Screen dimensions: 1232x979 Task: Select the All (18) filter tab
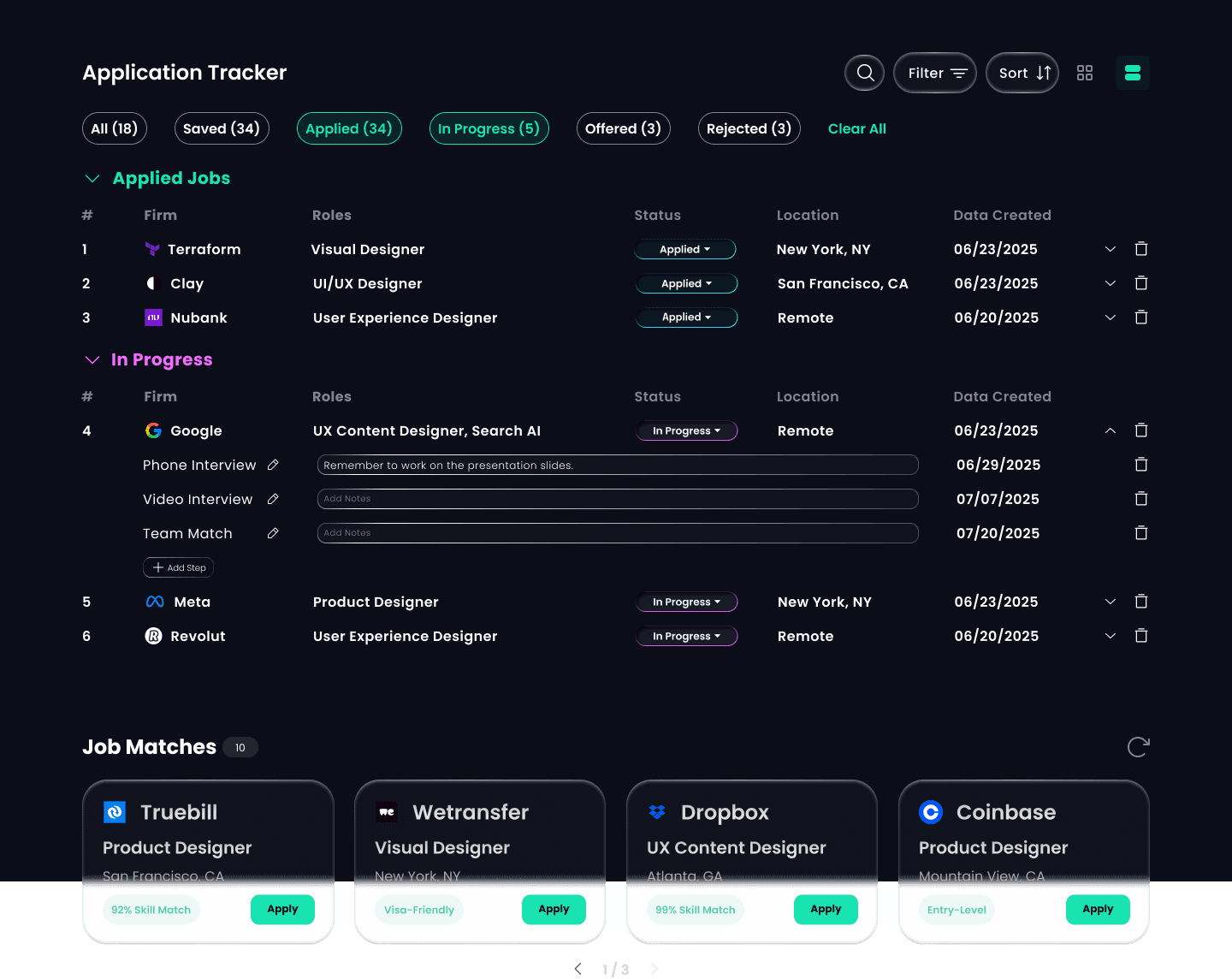[x=115, y=128]
